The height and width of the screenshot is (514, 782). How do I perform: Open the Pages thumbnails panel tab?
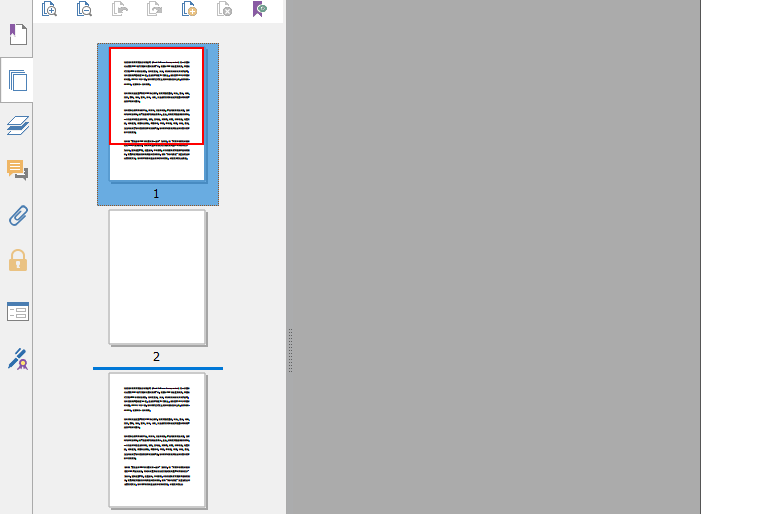17,80
